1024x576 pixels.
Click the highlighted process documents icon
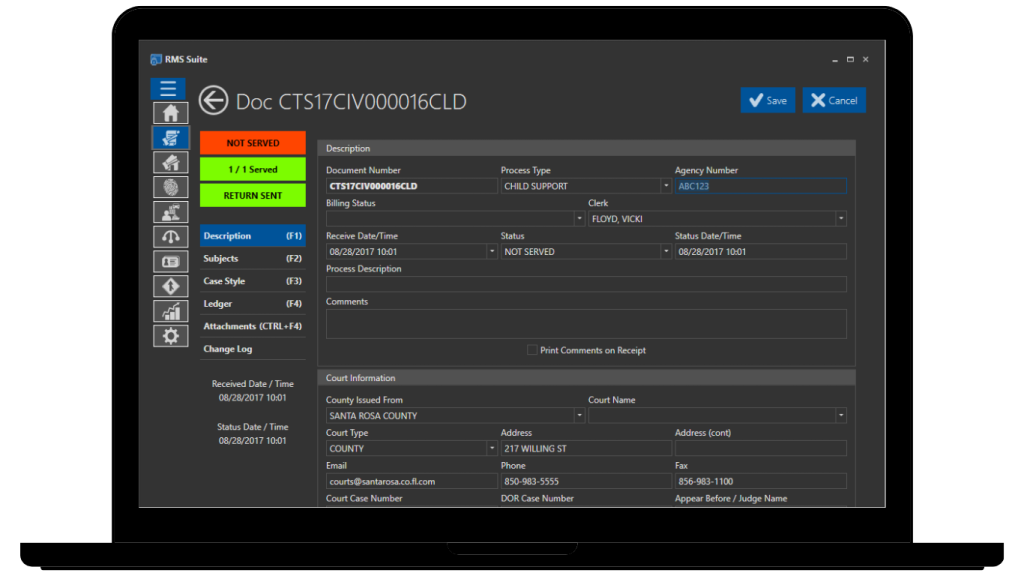(x=170, y=138)
